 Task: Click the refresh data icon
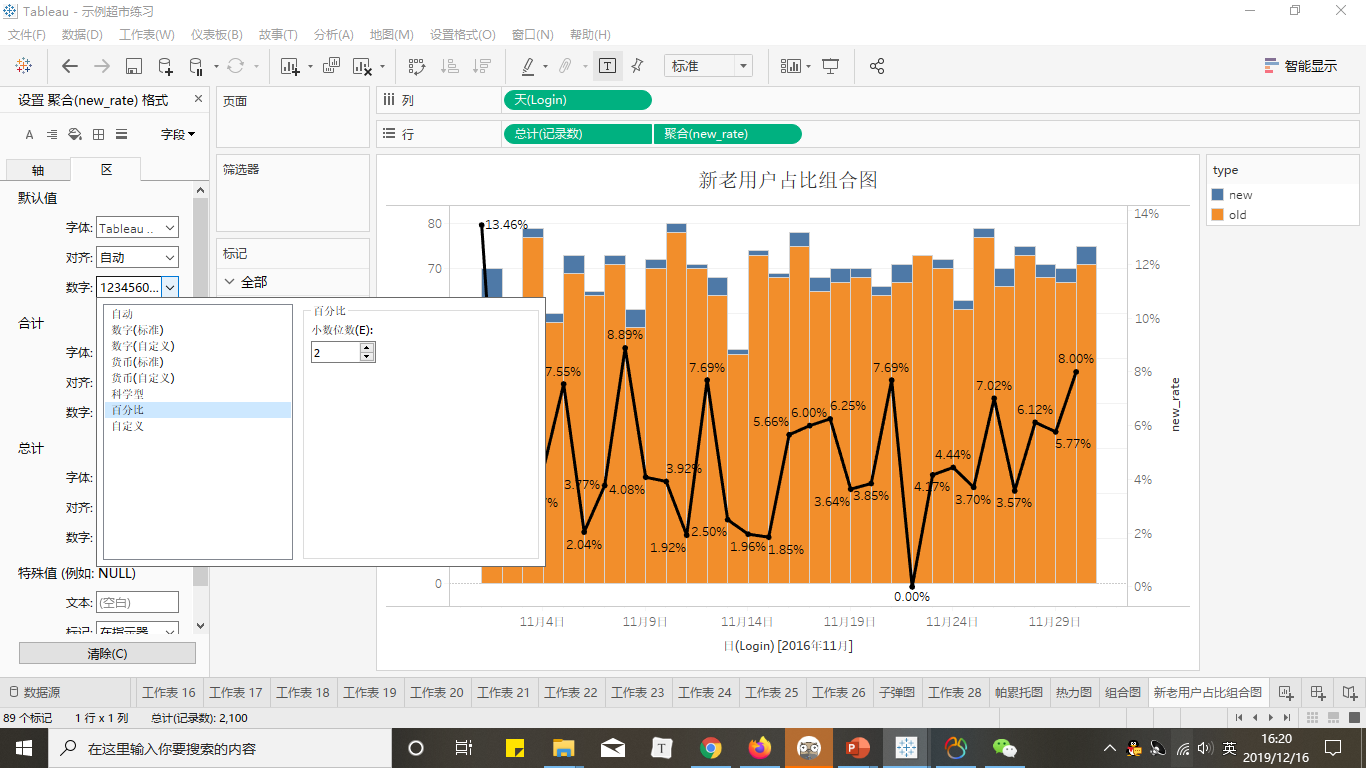coord(235,66)
